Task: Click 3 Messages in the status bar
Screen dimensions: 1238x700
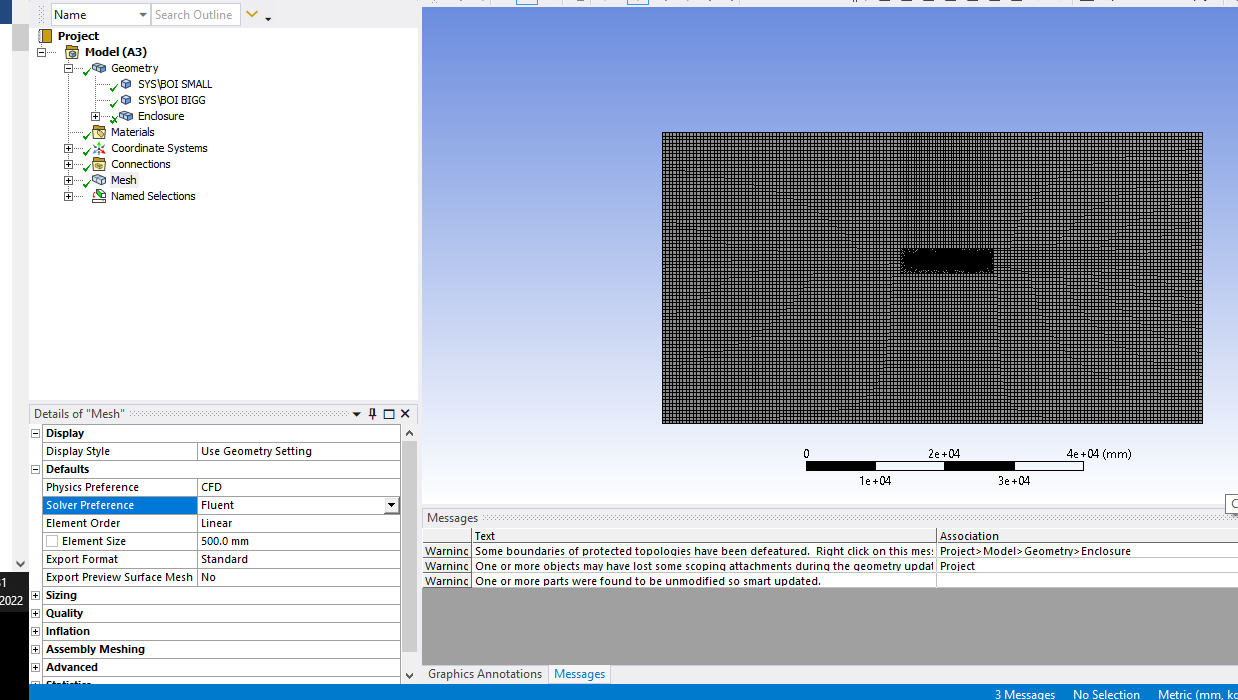Action: pos(1024,694)
